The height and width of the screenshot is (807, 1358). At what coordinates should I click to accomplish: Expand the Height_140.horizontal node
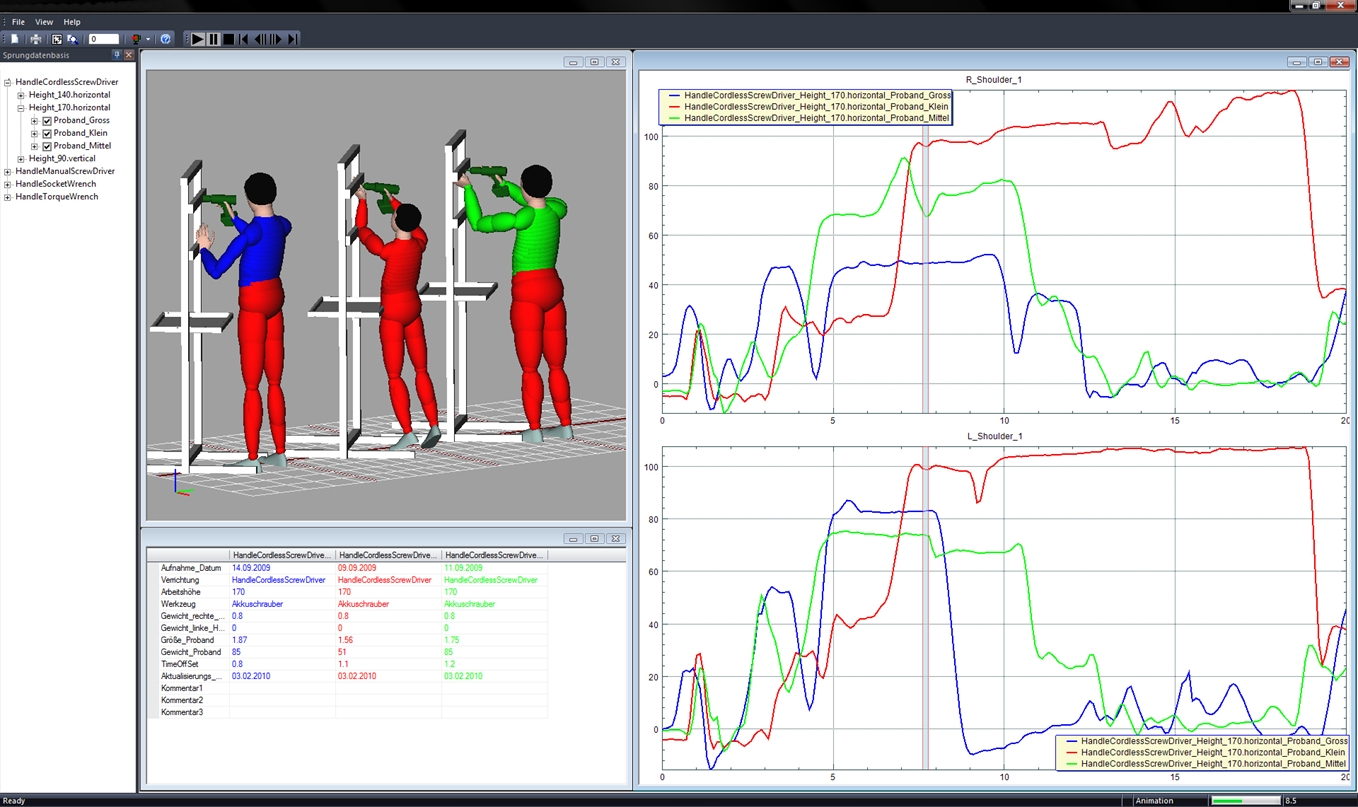21,95
